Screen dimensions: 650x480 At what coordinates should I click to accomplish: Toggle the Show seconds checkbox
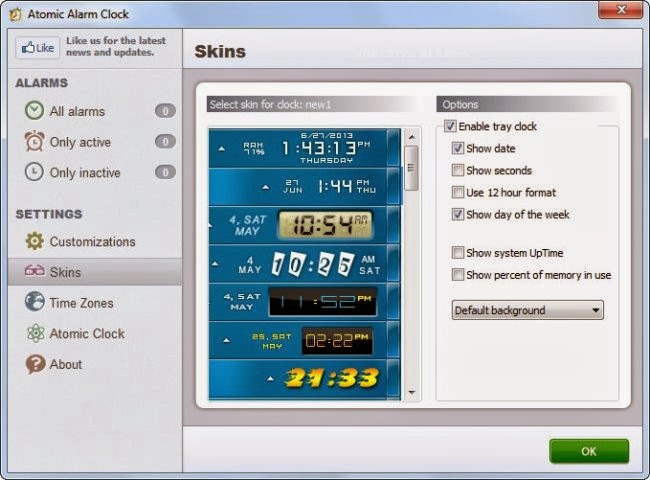pos(458,170)
